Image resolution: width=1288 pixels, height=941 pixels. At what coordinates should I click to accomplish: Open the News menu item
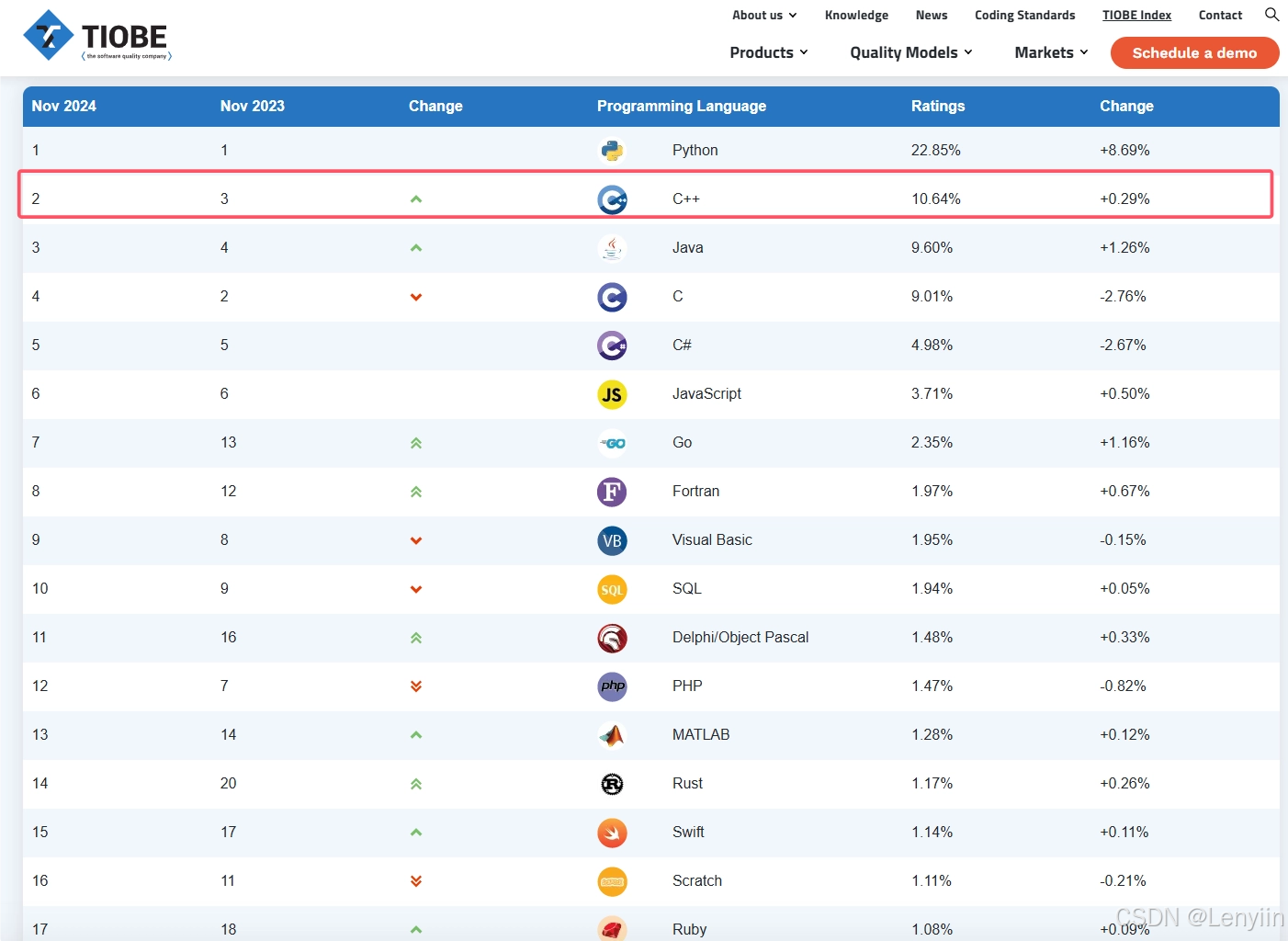(932, 15)
